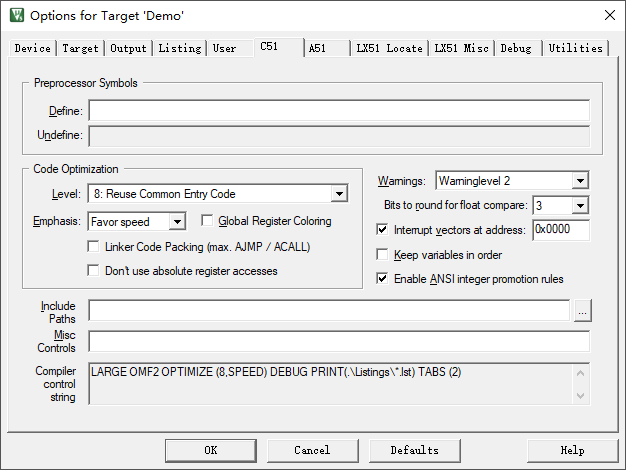The image size is (626, 470).
Task: Go to the Debug tab
Action: (516, 48)
